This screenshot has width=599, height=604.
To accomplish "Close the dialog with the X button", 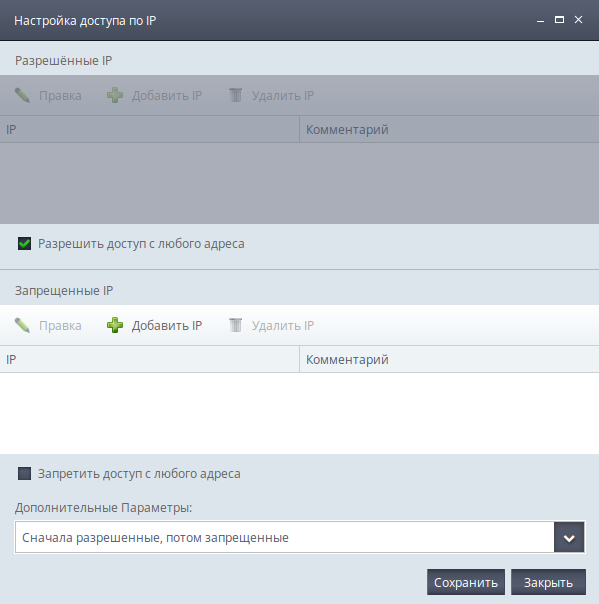I will [578, 20].
